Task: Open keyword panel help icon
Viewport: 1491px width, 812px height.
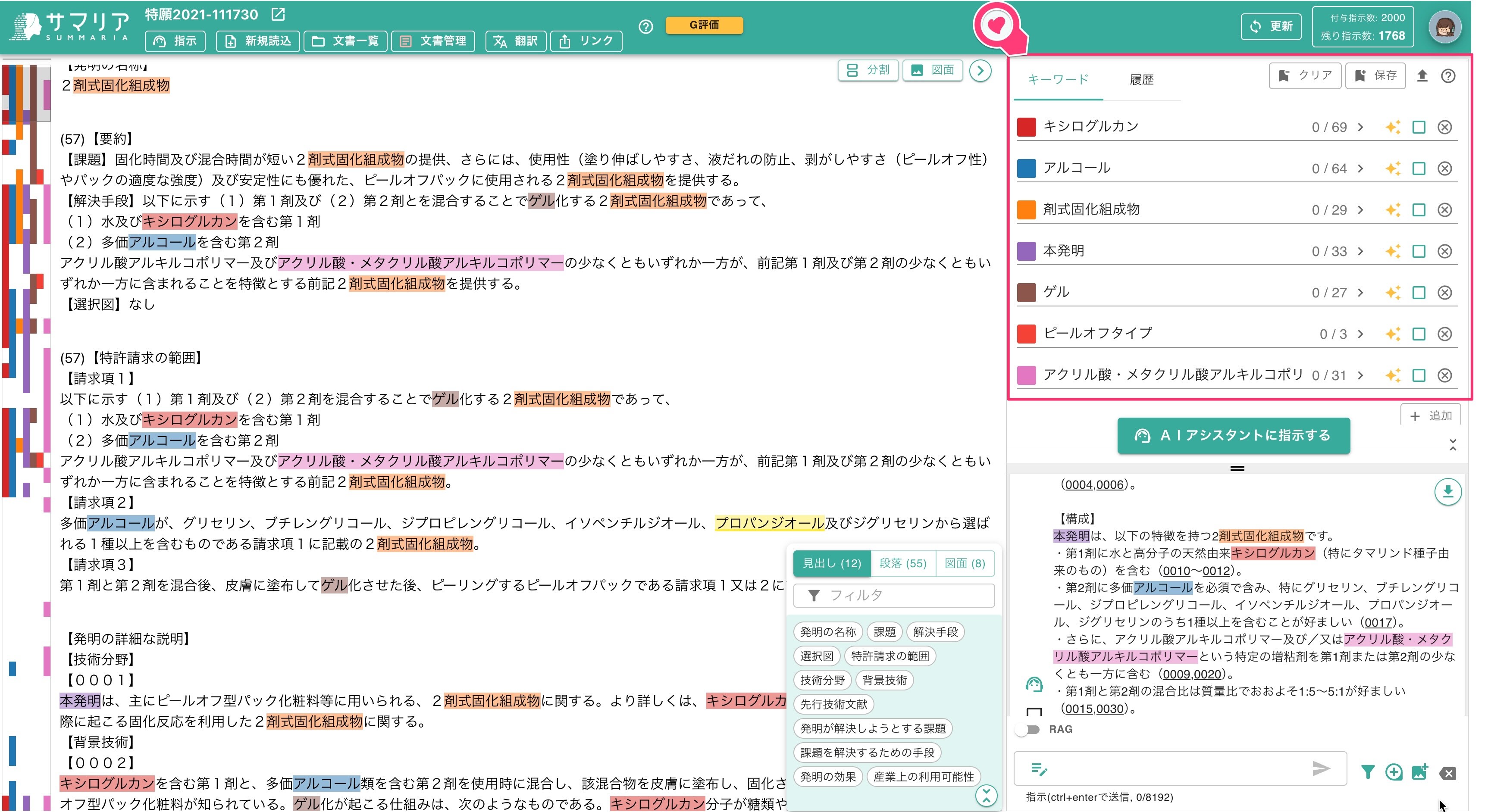Action: pyautogui.click(x=1448, y=76)
